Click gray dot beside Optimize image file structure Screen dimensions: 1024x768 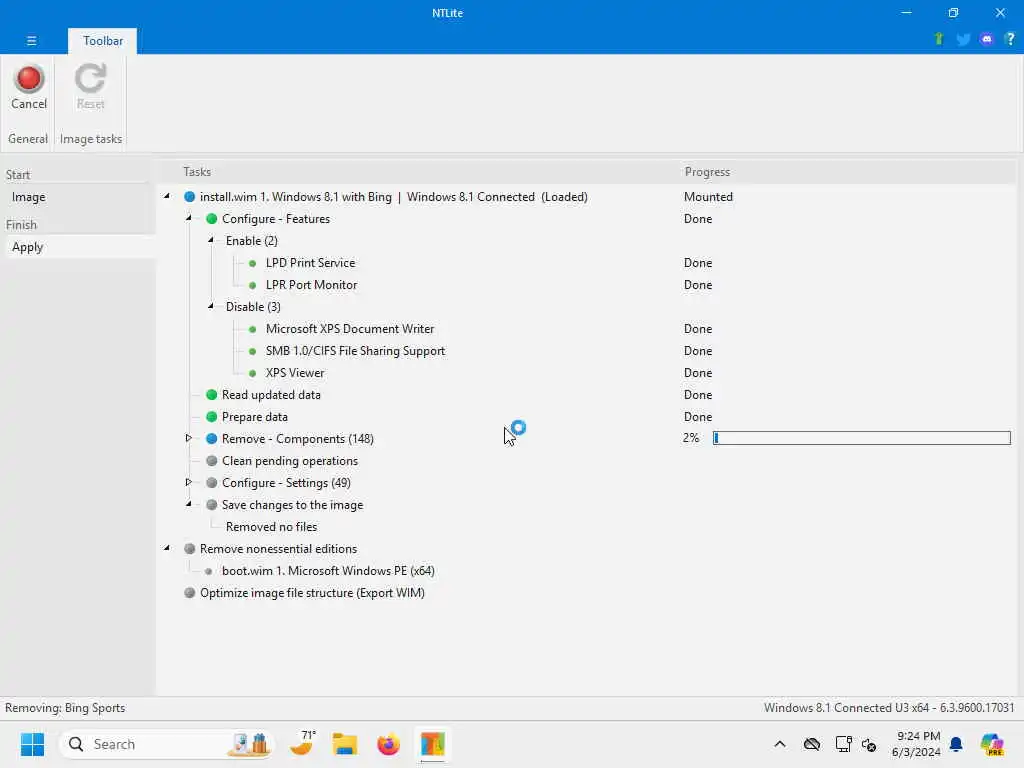[189, 592]
